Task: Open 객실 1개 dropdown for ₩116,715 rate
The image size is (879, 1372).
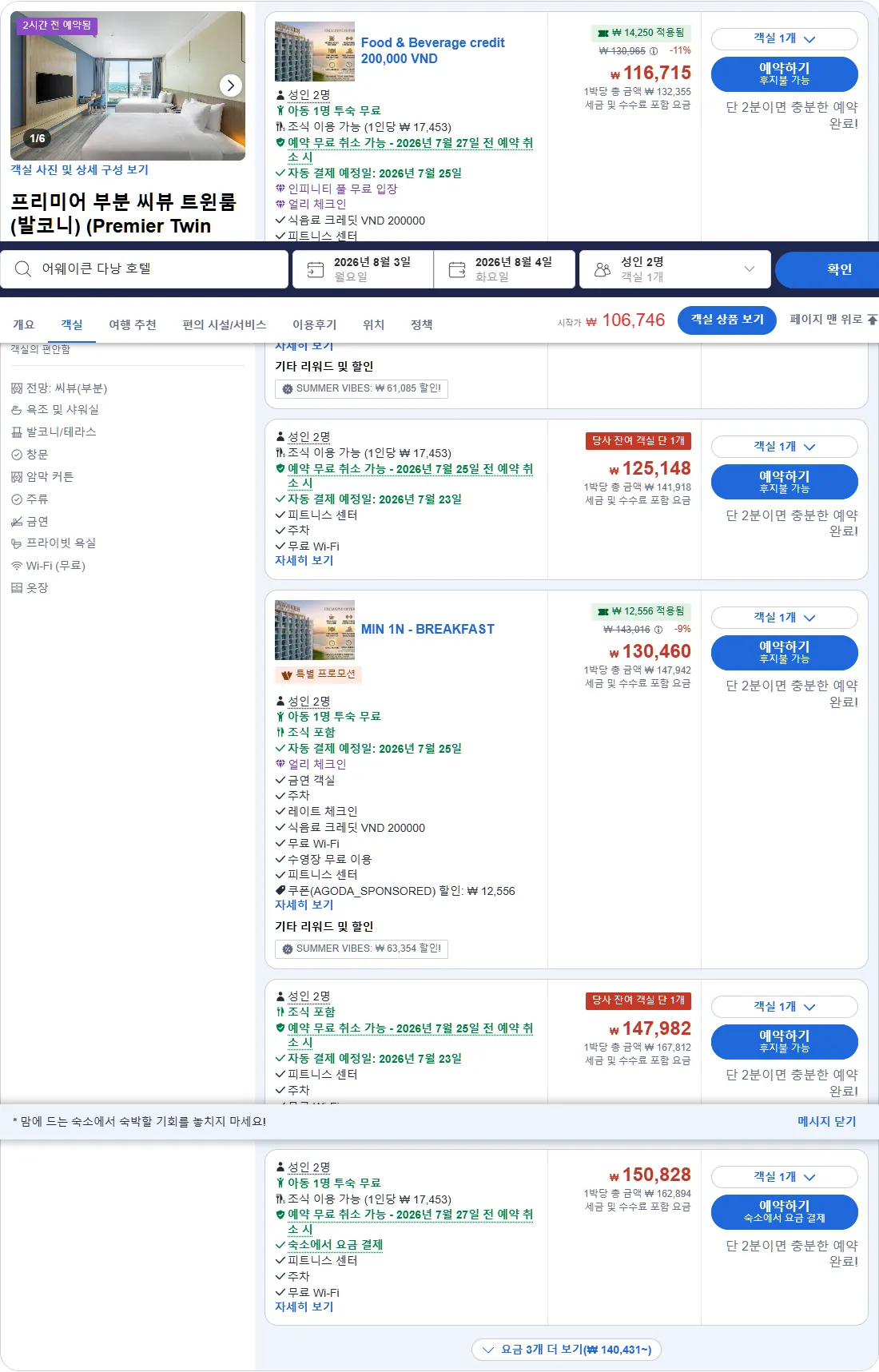Action: tap(784, 39)
